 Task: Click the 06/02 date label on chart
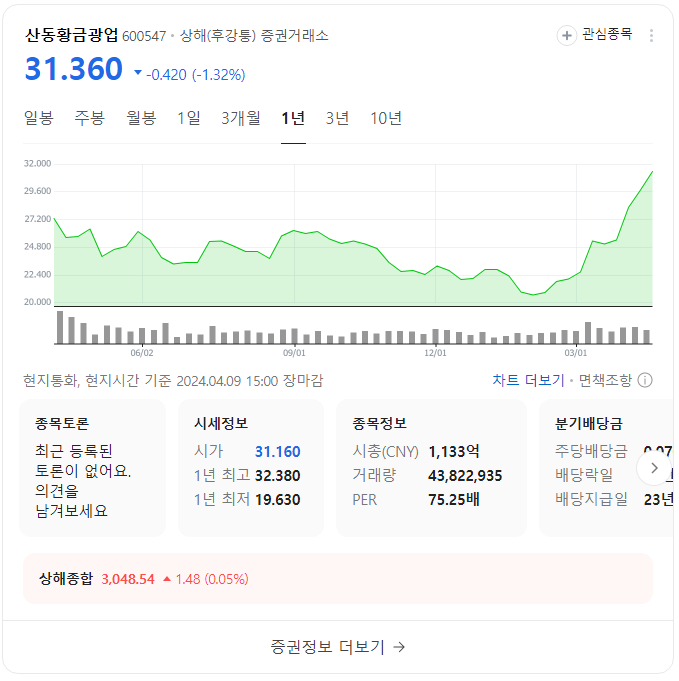tap(142, 353)
